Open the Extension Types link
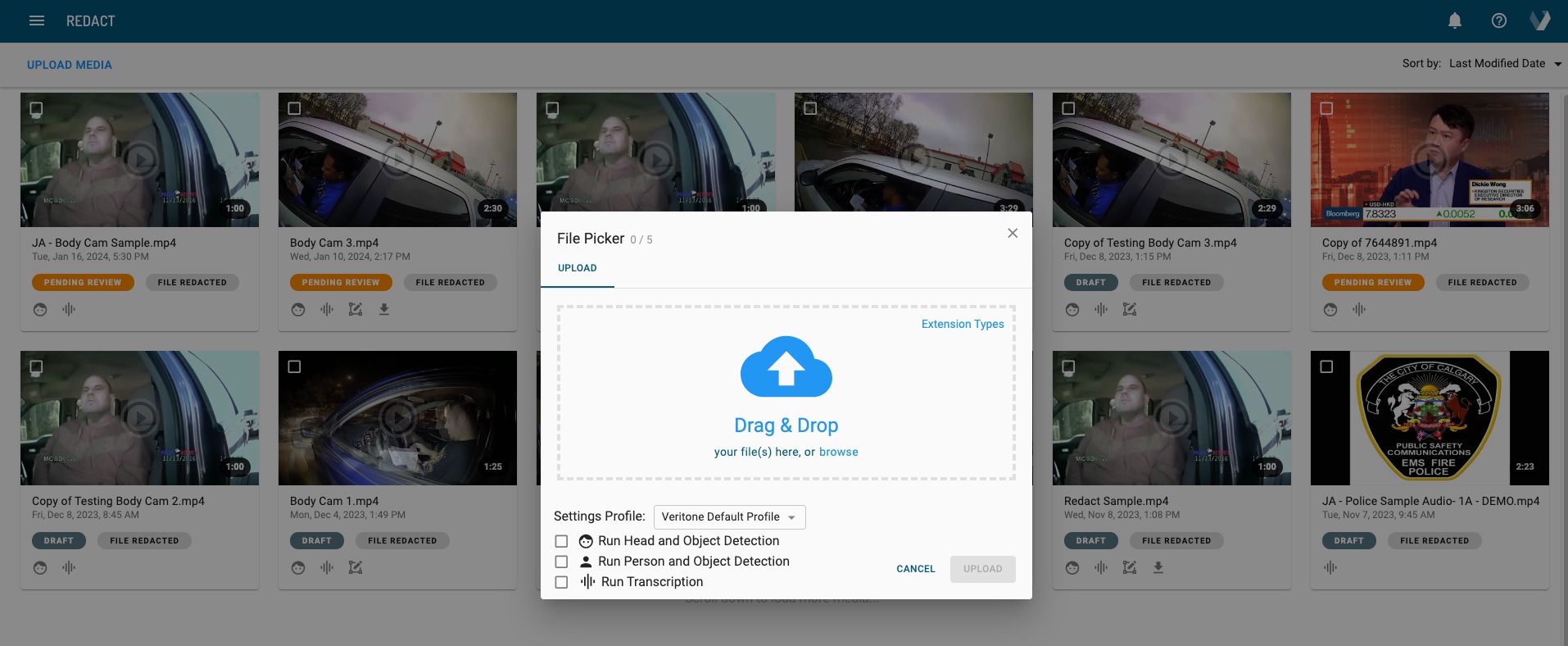1568x646 pixels. click(x=962, y=324)
